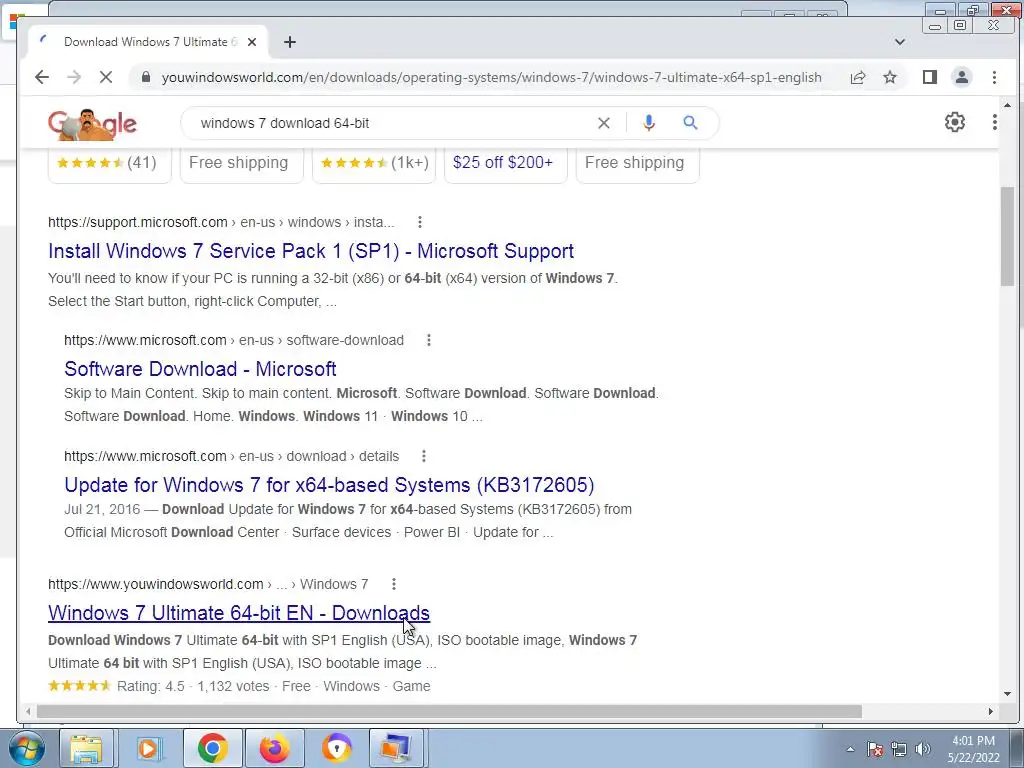The height and width of the screenshot is (768, 1024).
Task: Open the Google apps dots menu
Action: pyautogui.click(x=994, y=122)
